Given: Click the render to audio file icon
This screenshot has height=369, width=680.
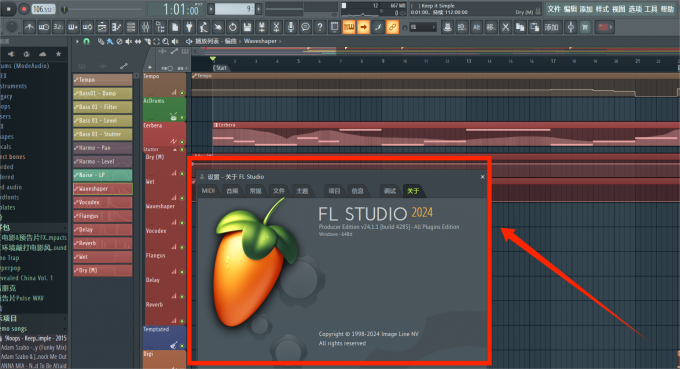Looking at the screenshot, I should [x=262, y=27].
